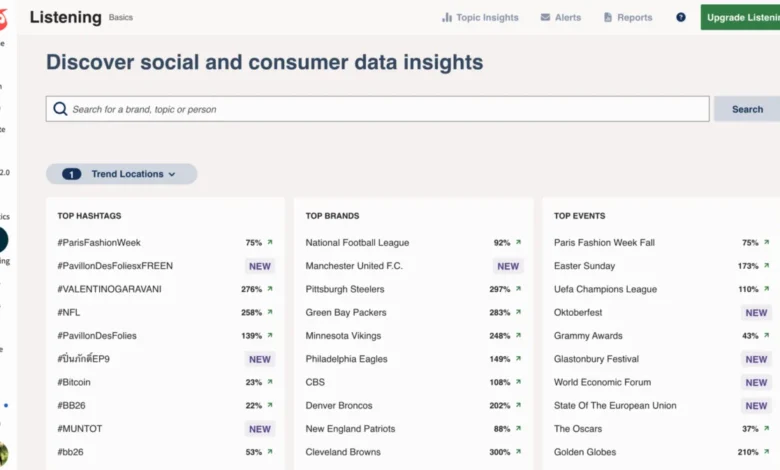The width and height of the screenshot is (780, 470).
Task: Click the NEW badge beside Manchester United F.C.
Action: coord(508,266)
